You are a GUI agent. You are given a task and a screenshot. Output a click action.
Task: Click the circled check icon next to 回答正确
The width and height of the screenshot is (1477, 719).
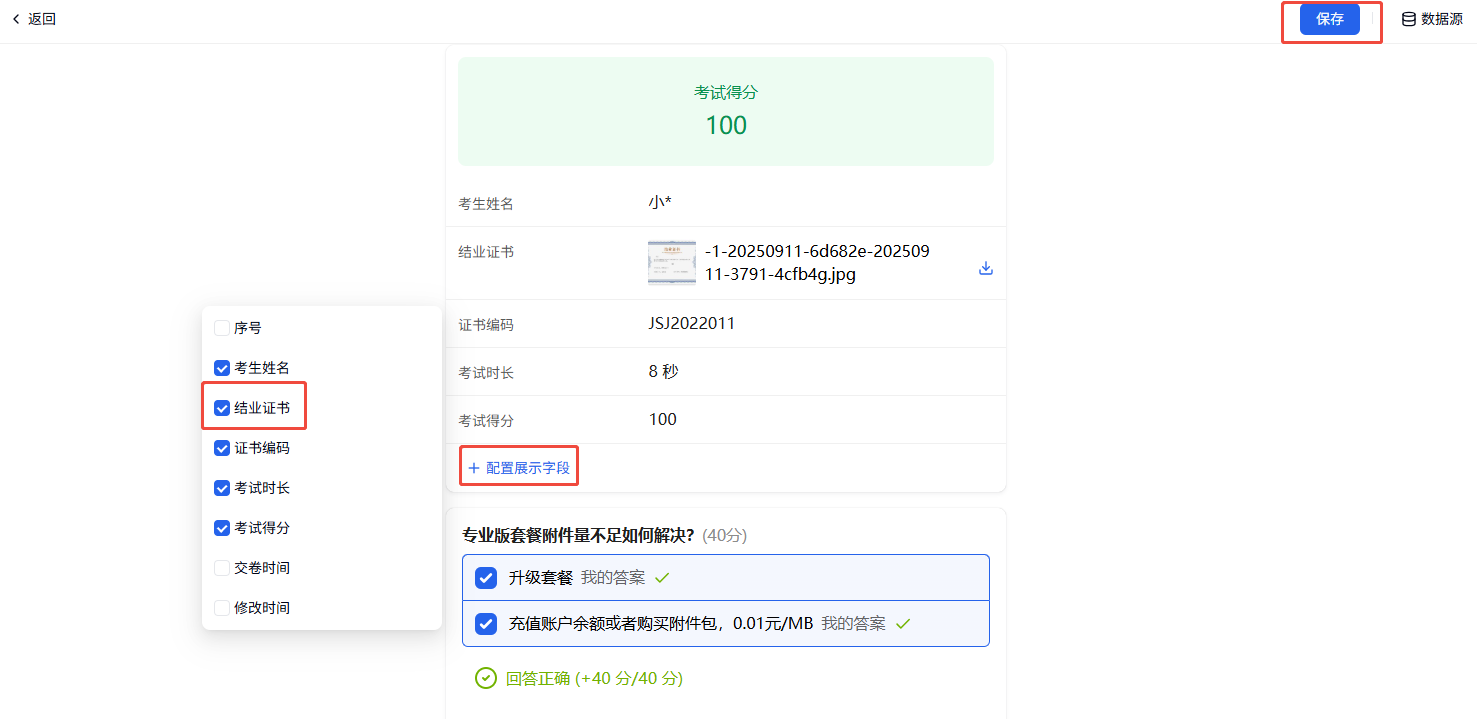pyautogui.click(x=485, y=678)
